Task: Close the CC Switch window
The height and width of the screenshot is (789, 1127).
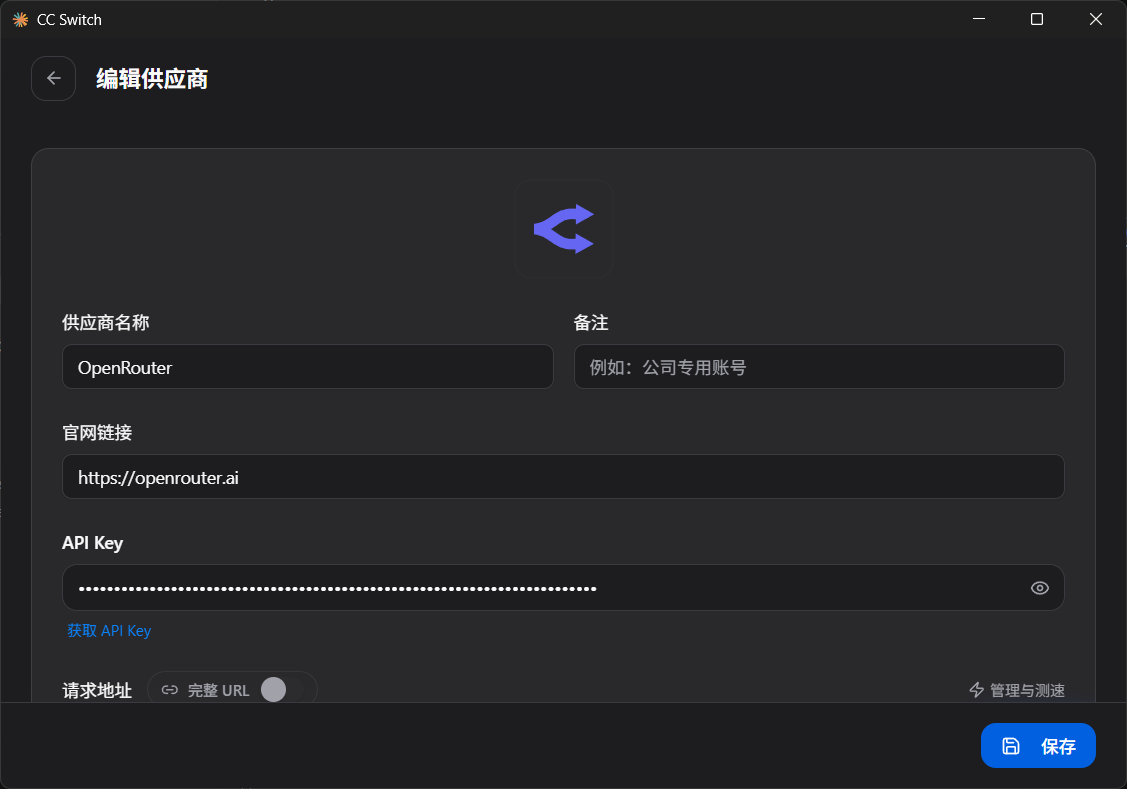Action: pos(1095,19)
